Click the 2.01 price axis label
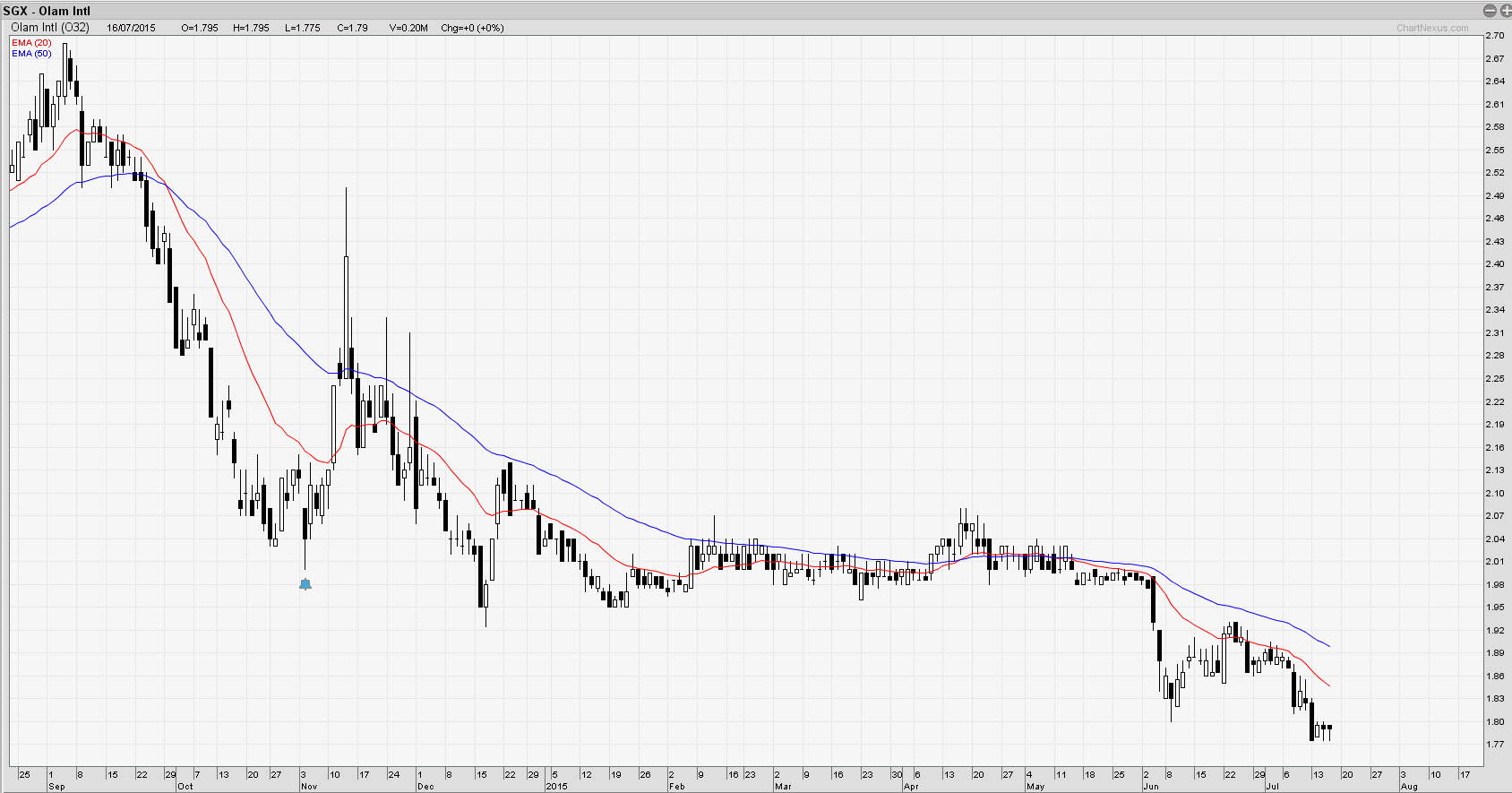This screenshot has width=1512, height=793. click(x=1494, y=562)
